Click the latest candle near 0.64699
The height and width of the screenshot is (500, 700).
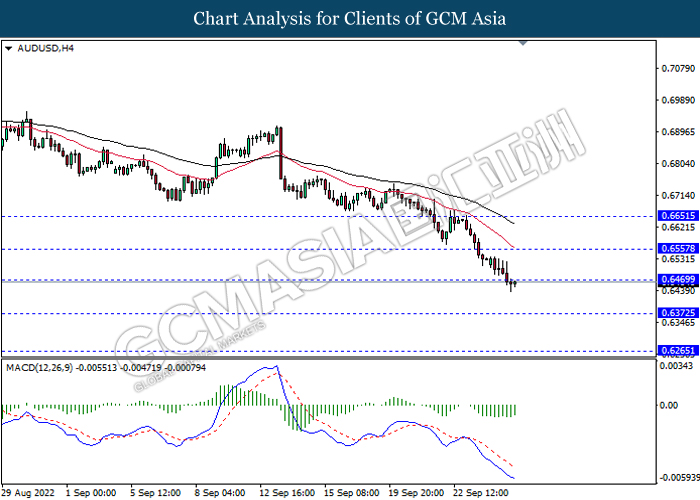tap(515, 283)
